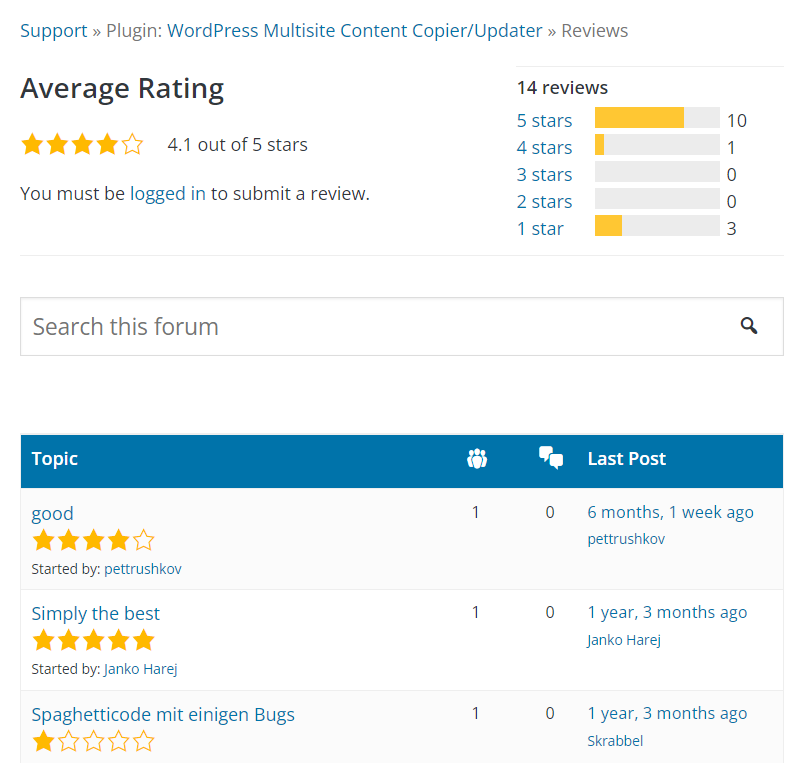This screenshot has width=807, height=763.
Task: Click the 4 stars rating bar
Action: pyautogui.click(x=657, y=145)
